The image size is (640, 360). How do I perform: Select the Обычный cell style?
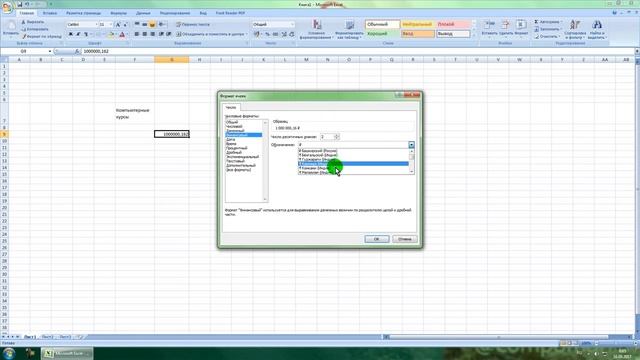coord(382,24)
